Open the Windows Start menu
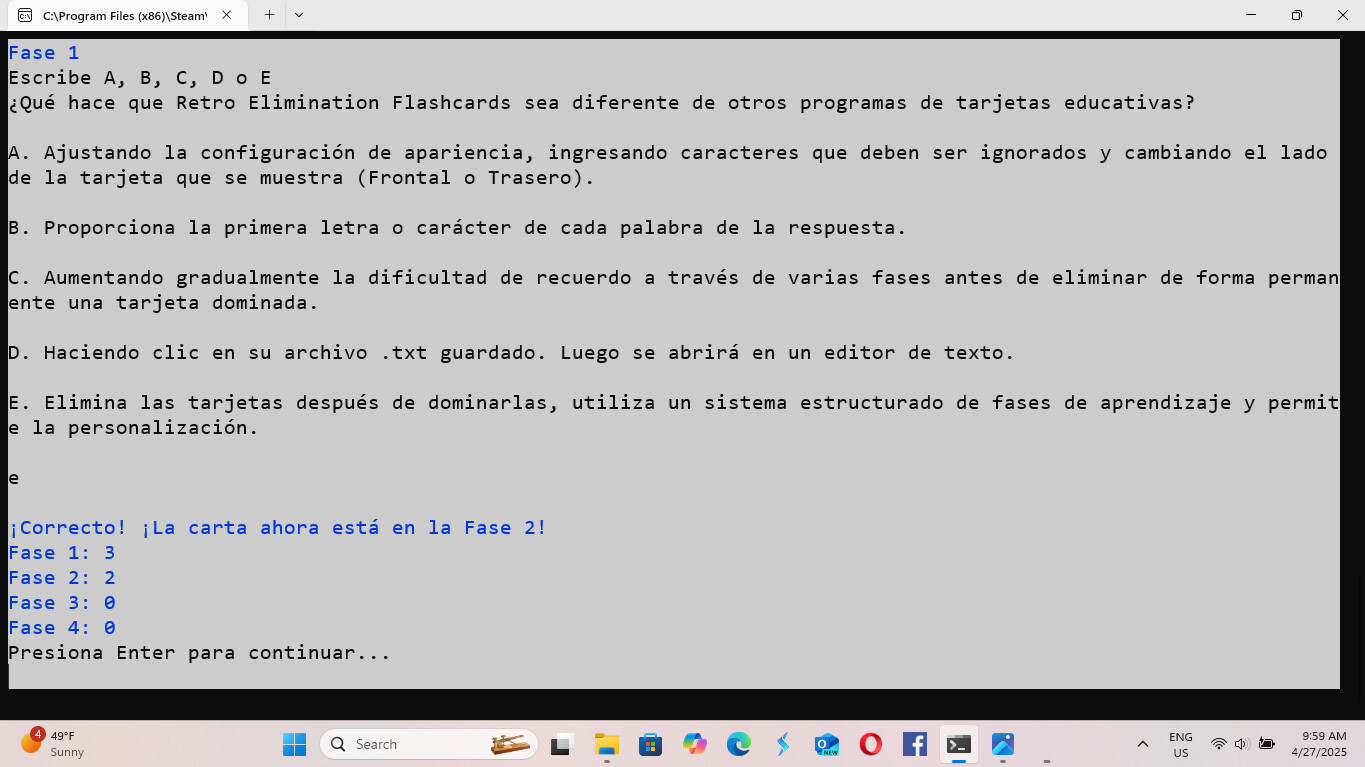1365x767 pixels. point(294,744)
